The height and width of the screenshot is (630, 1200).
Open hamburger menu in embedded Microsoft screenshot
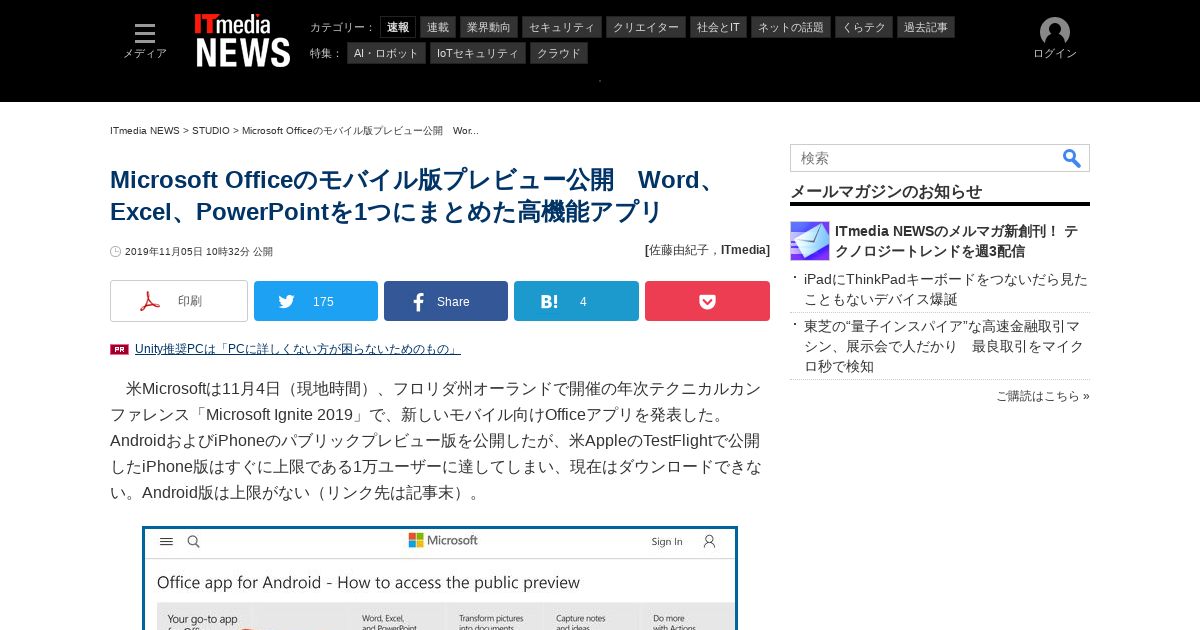[x=166, y=541]
